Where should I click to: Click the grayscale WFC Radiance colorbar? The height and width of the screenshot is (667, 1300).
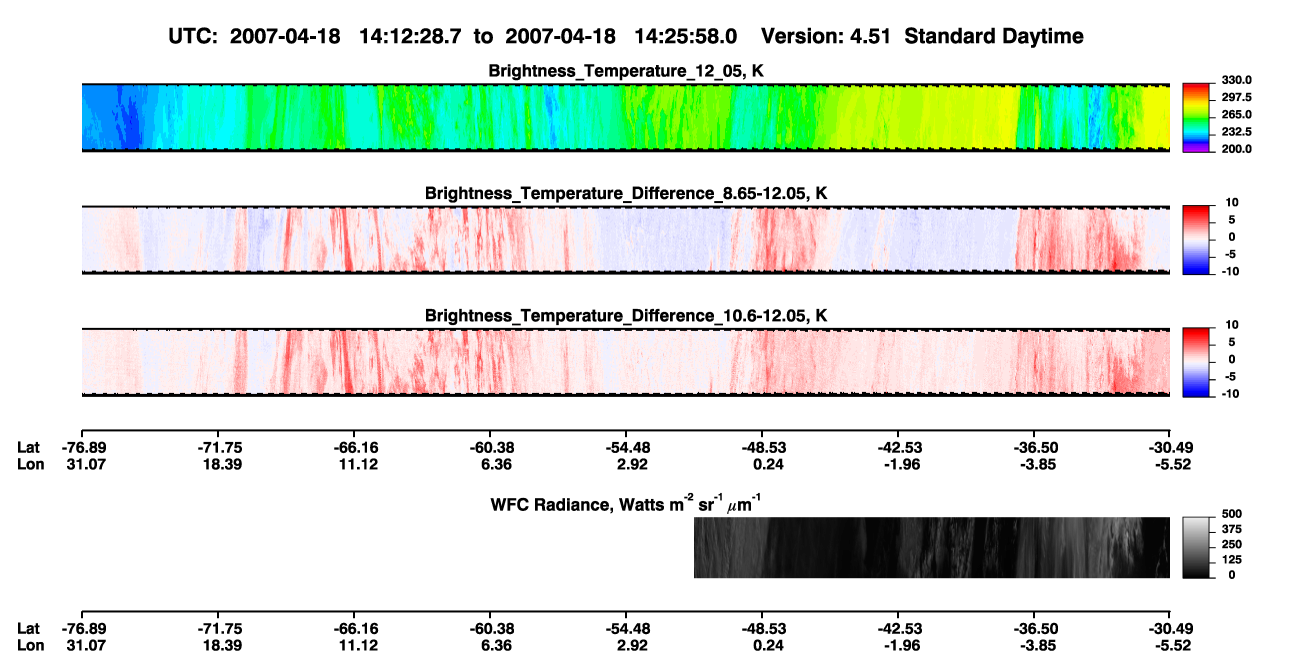click(x=1197, y=547)
